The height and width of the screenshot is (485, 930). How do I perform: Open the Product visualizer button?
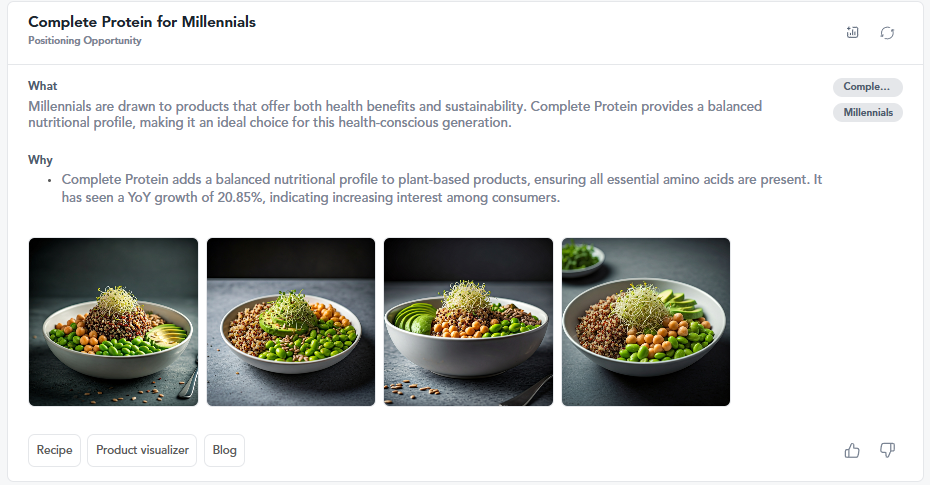142,450
